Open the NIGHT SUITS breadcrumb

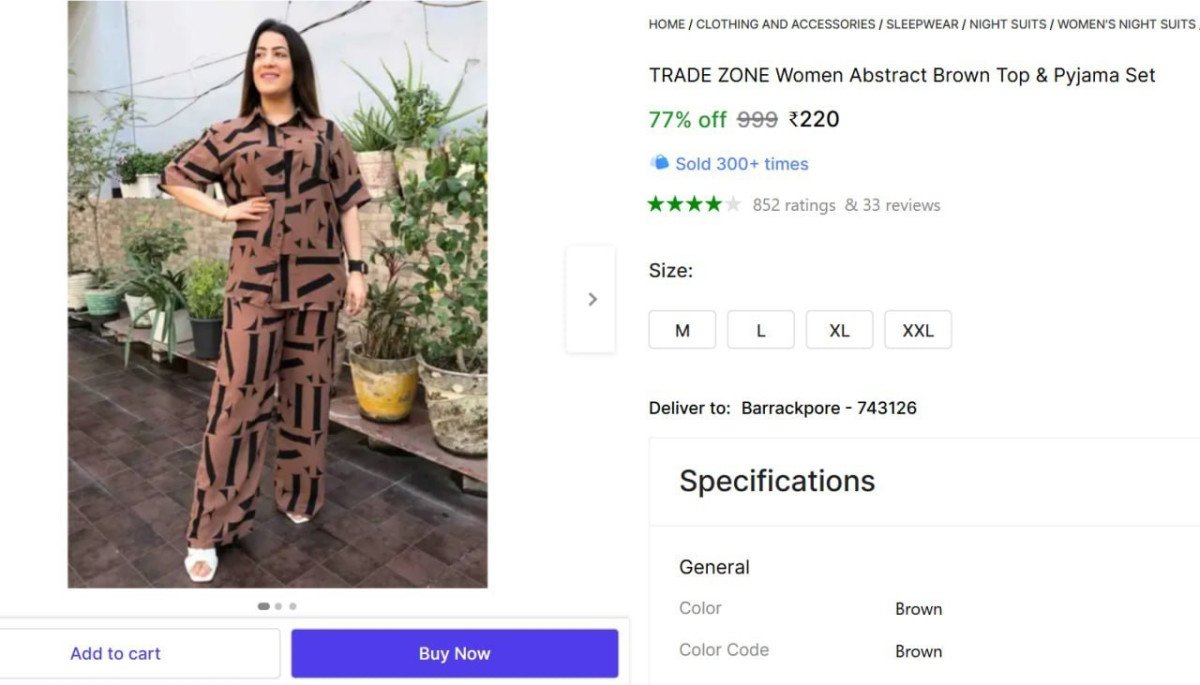tap(1009, 24)
